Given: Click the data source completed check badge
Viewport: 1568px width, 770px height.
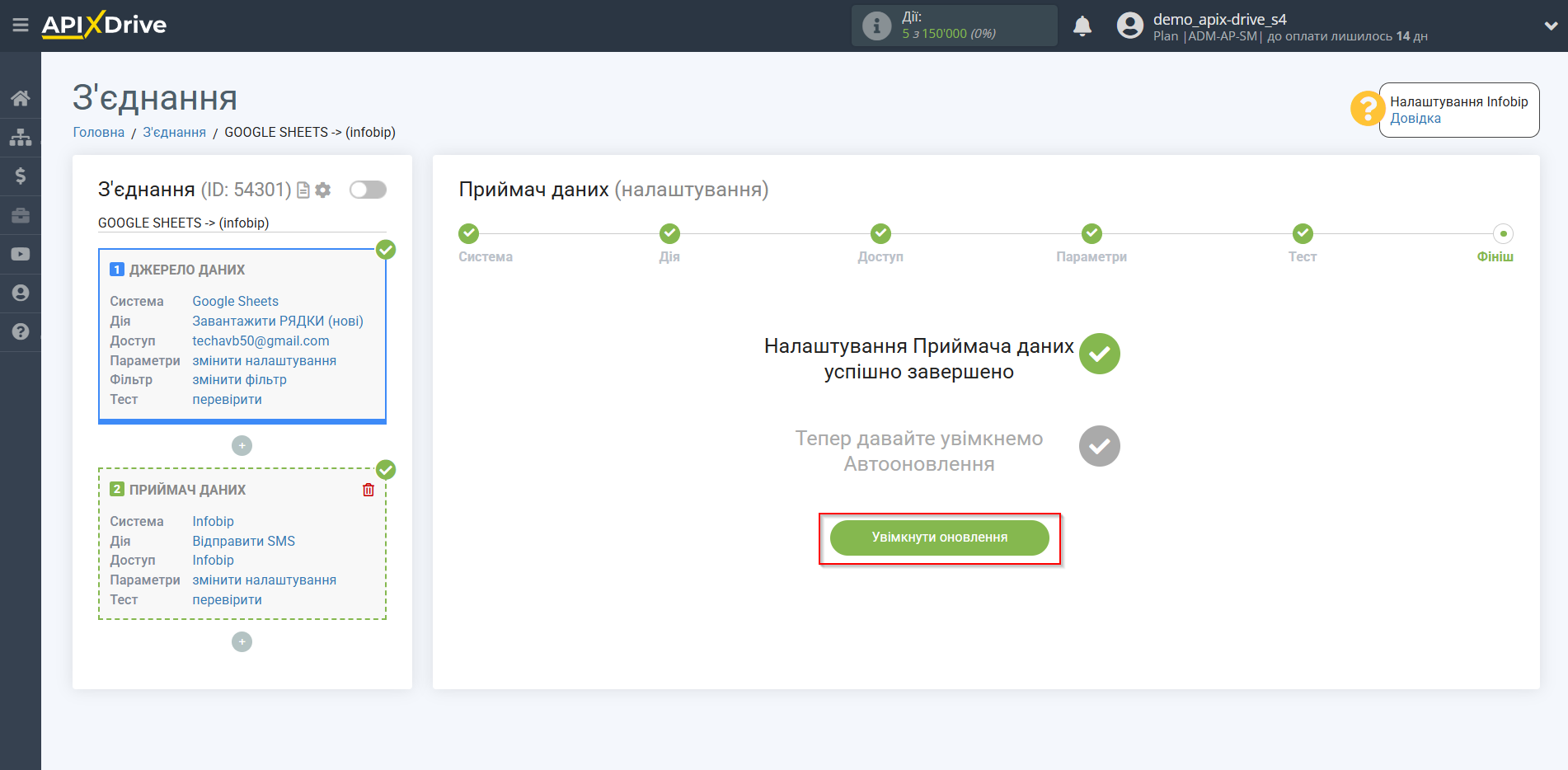Looking at the screenshot, I should pos(386,250).
